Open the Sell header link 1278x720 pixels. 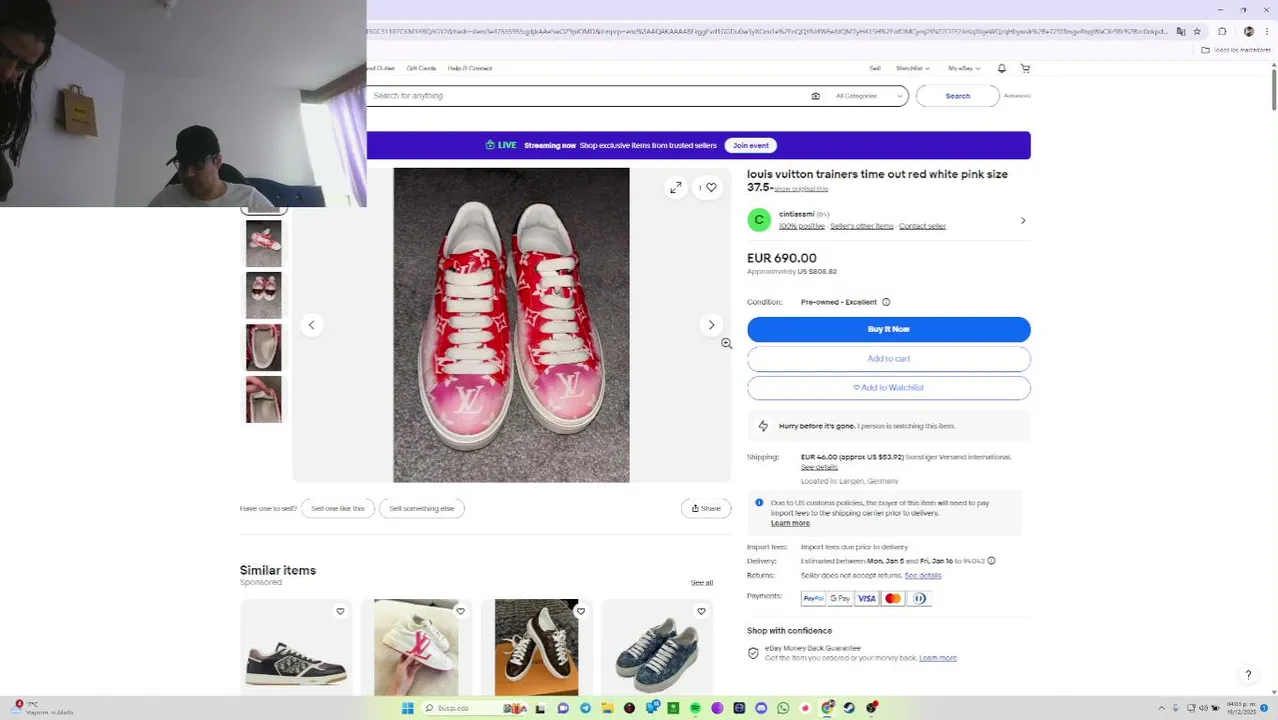pos(875,68)
